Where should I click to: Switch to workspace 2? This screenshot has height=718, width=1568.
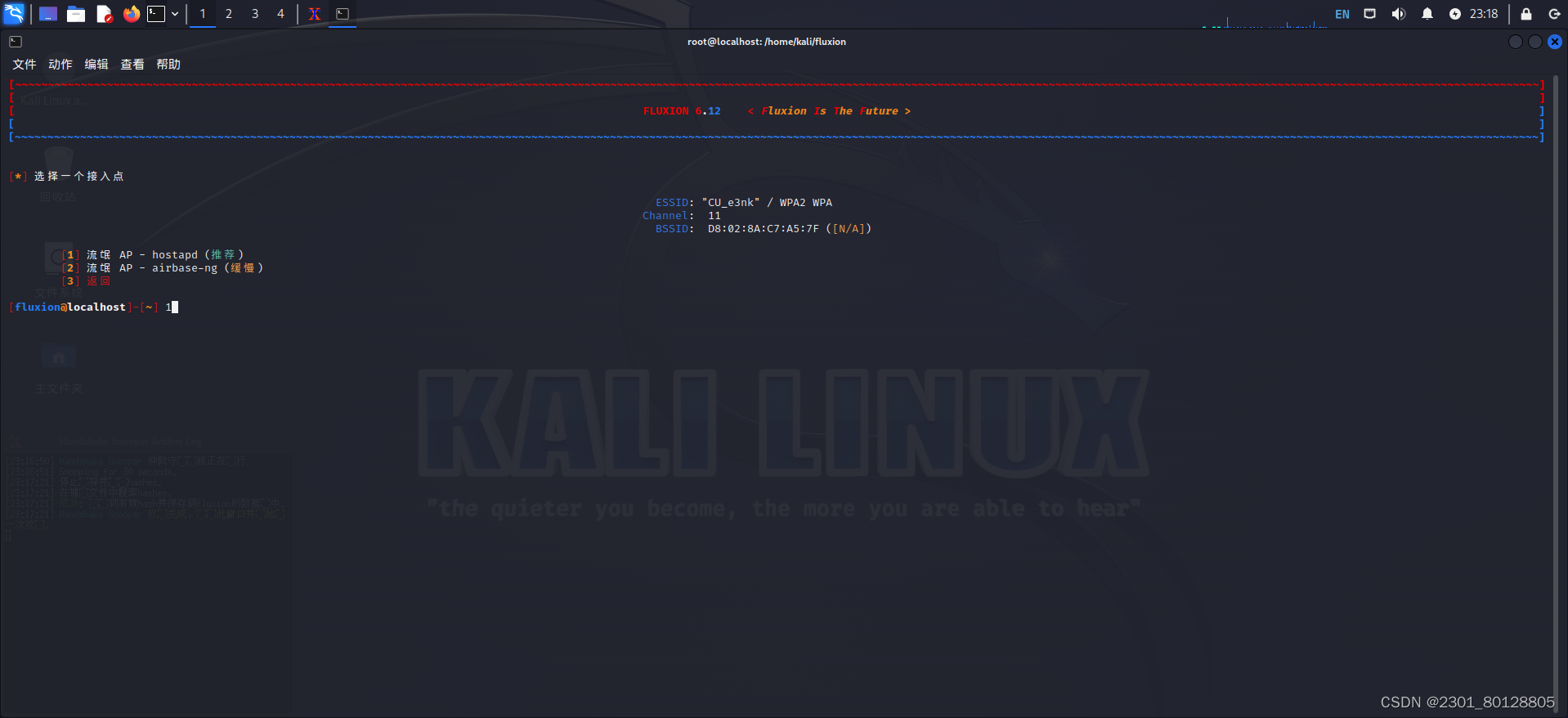[229, 14]
